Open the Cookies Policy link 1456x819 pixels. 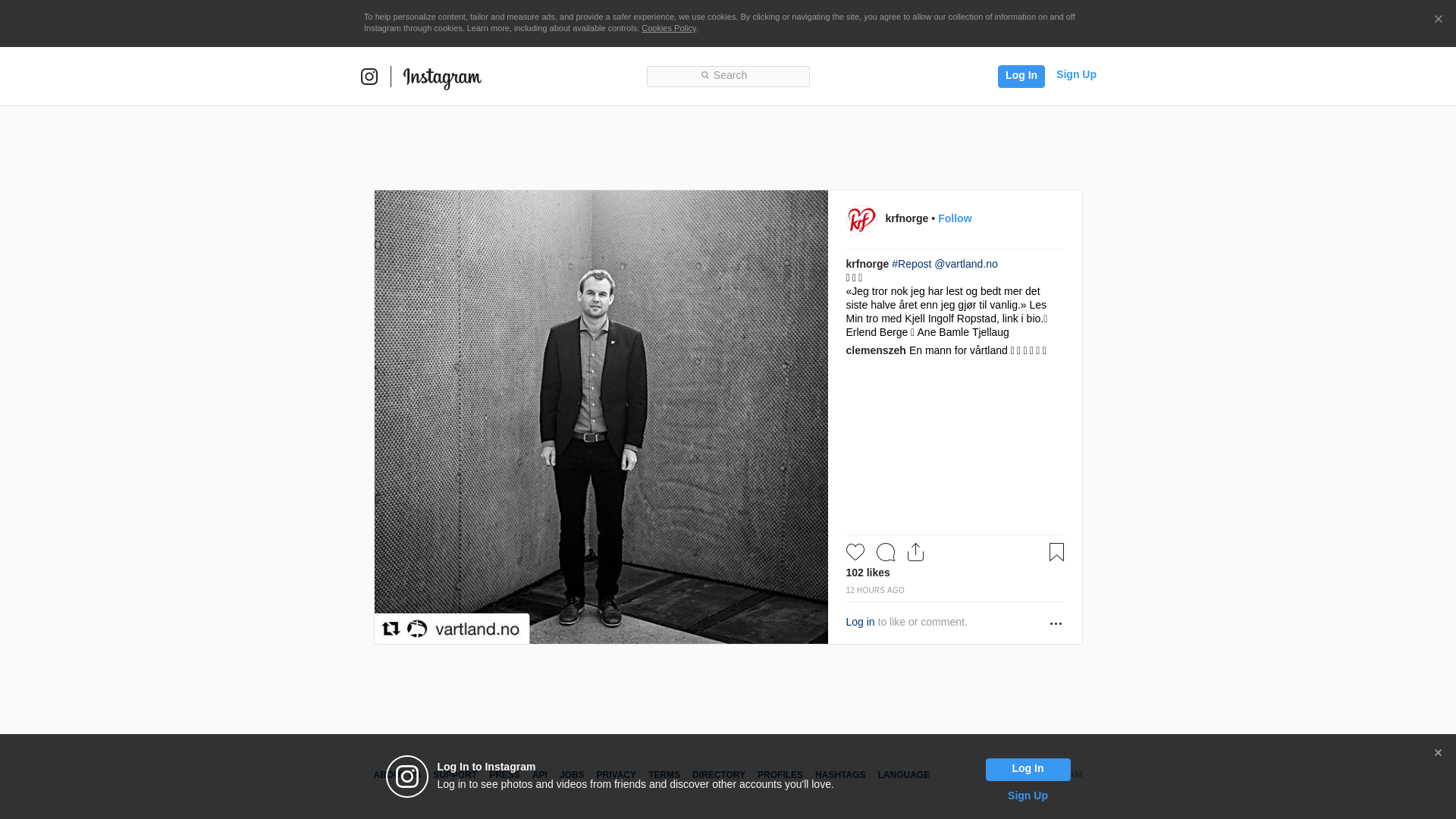(x=669, y=28)
